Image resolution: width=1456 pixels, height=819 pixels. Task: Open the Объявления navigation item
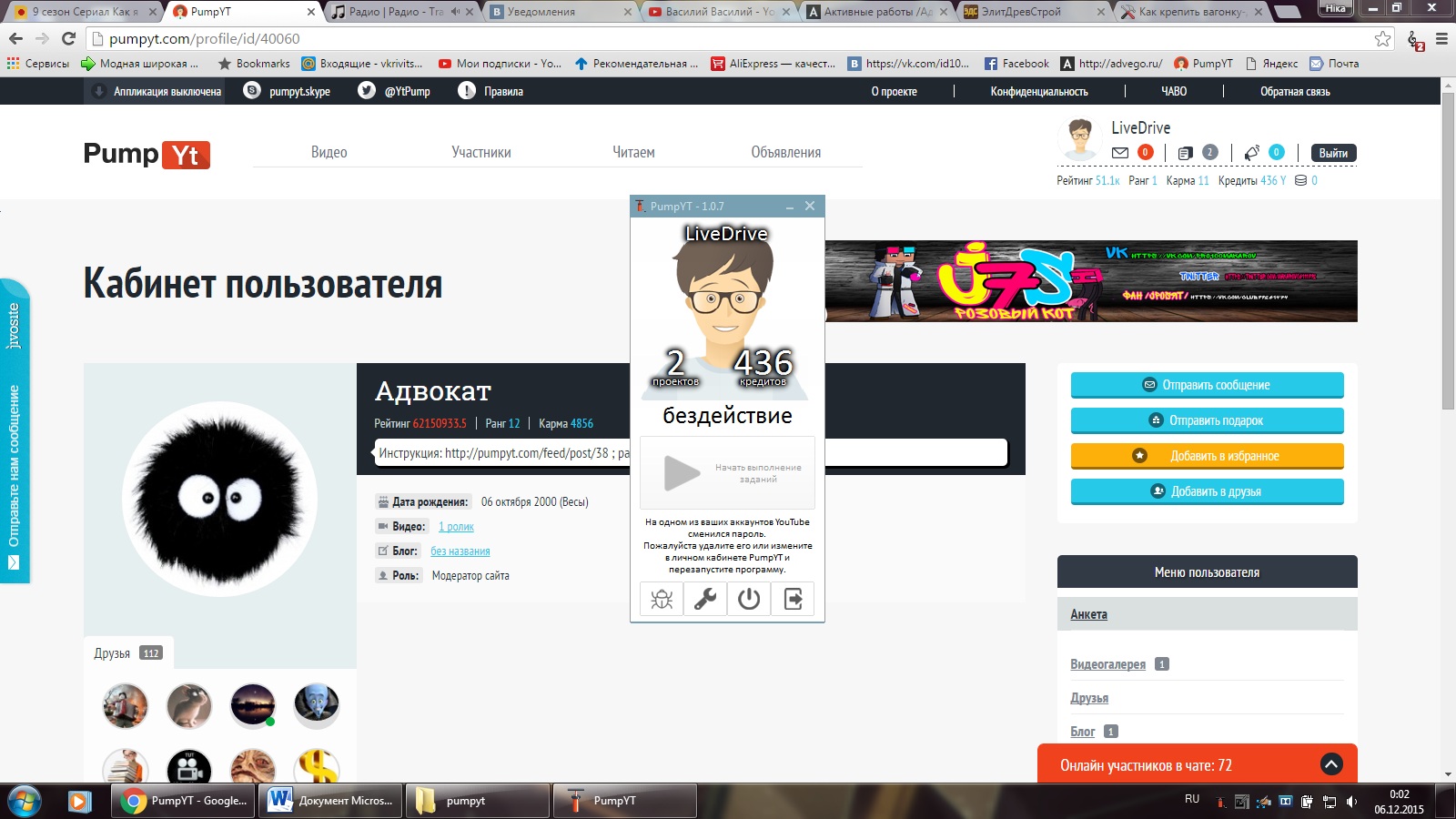click(786, 152)
